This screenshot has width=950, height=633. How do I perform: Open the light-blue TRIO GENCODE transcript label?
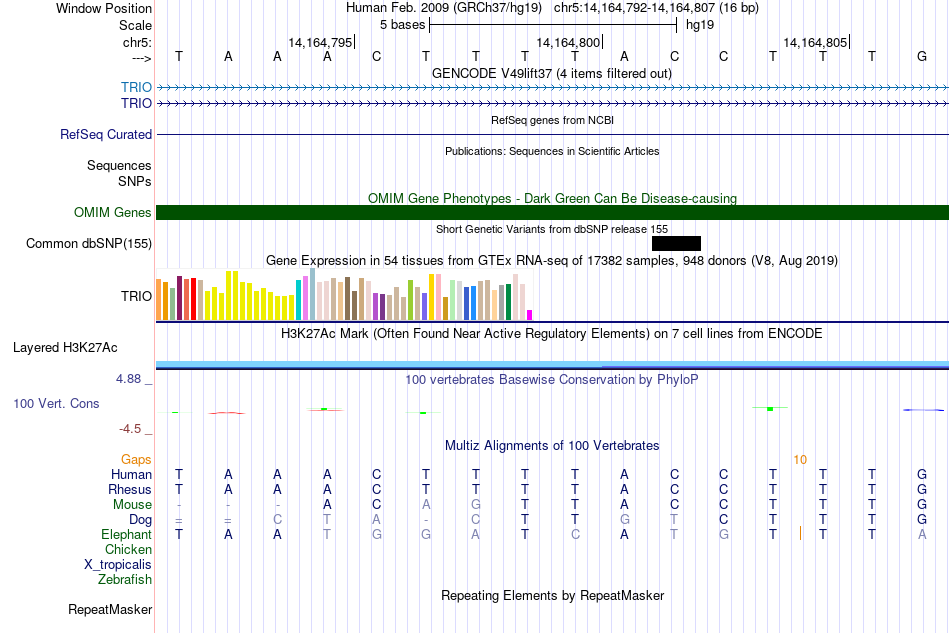click(136, 87)
